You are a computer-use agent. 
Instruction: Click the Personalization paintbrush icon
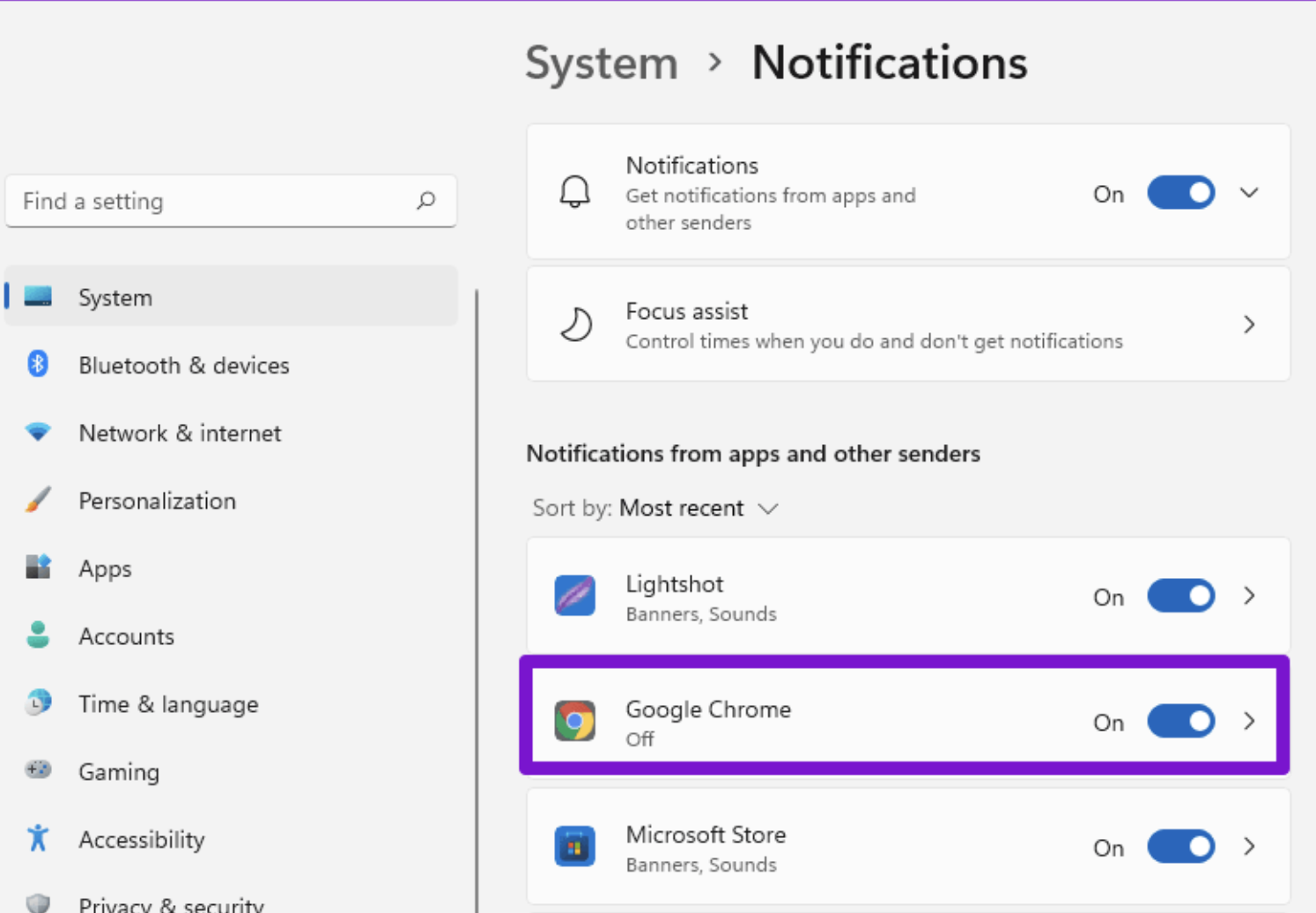coord(38,500)
